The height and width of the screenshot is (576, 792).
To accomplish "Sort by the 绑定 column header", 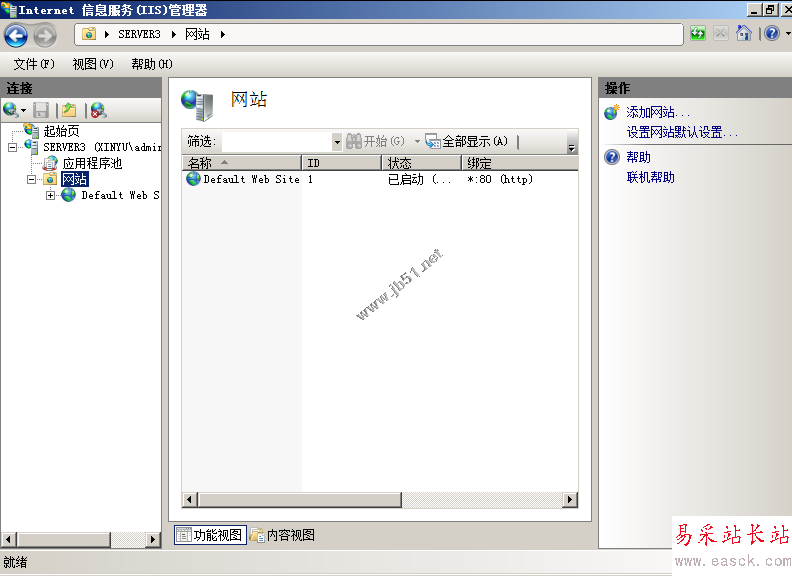I will [x=520, y=163].
